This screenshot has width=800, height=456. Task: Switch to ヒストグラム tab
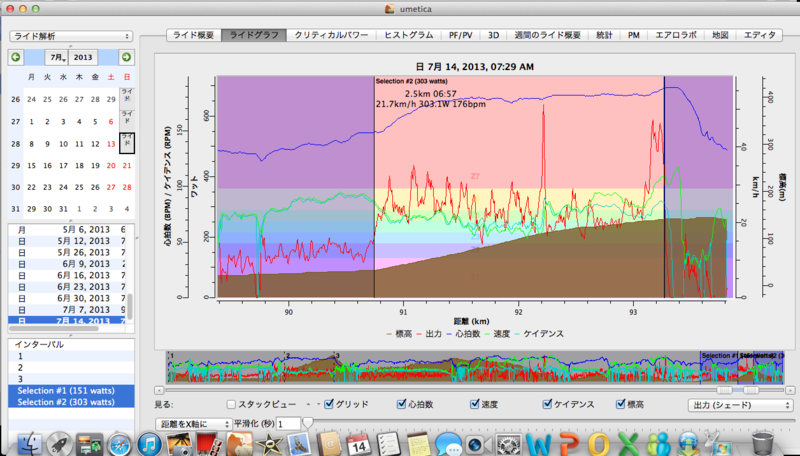[408, 35]
